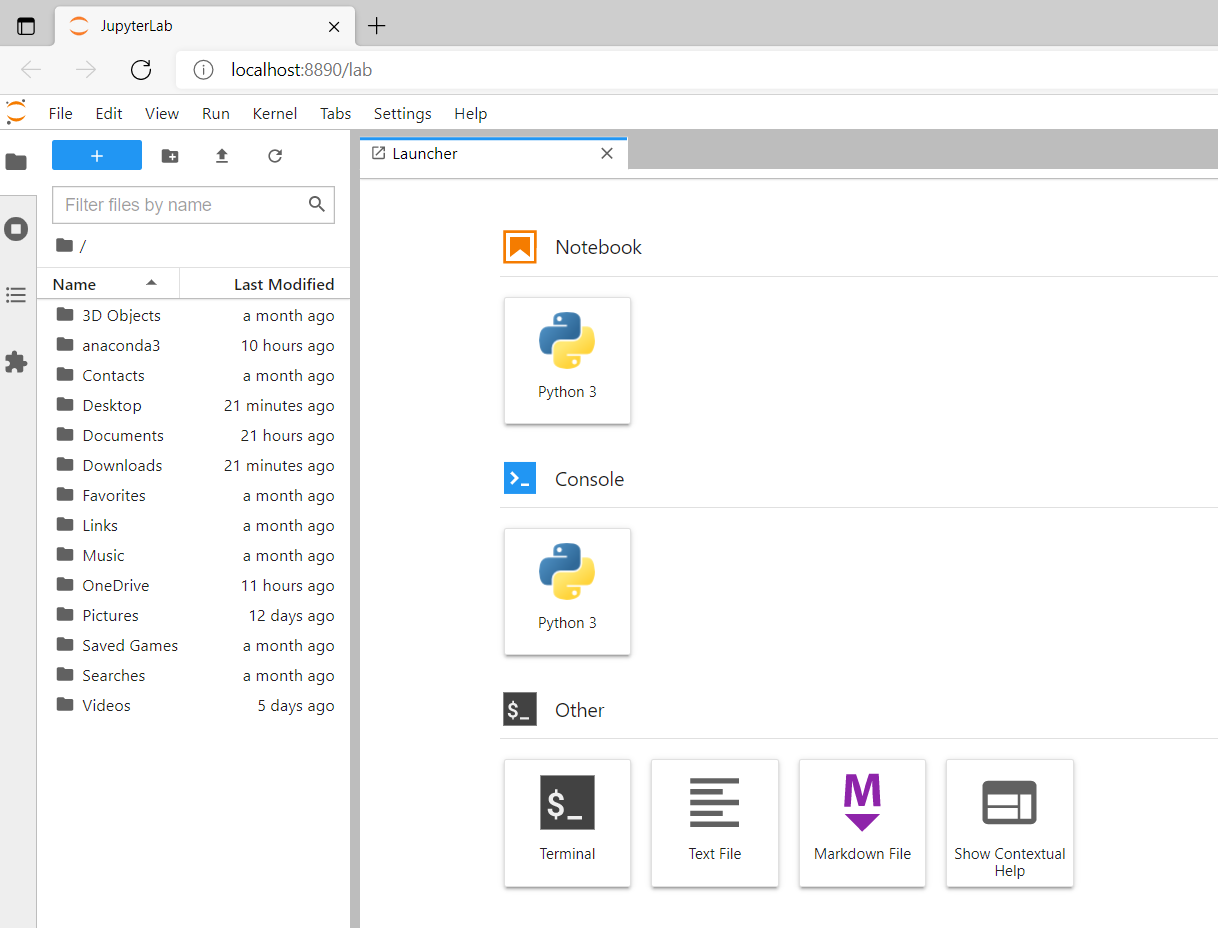Image resolution: width=1218 pixels, height=928 pixels.
Task: Open the File Browser sidebar folder icon
Action: [x=16, y=162]
